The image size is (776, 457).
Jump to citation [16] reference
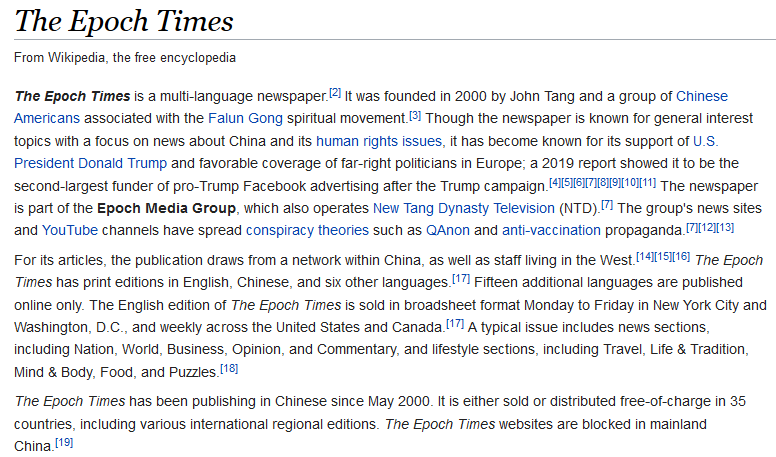[681, 256]
